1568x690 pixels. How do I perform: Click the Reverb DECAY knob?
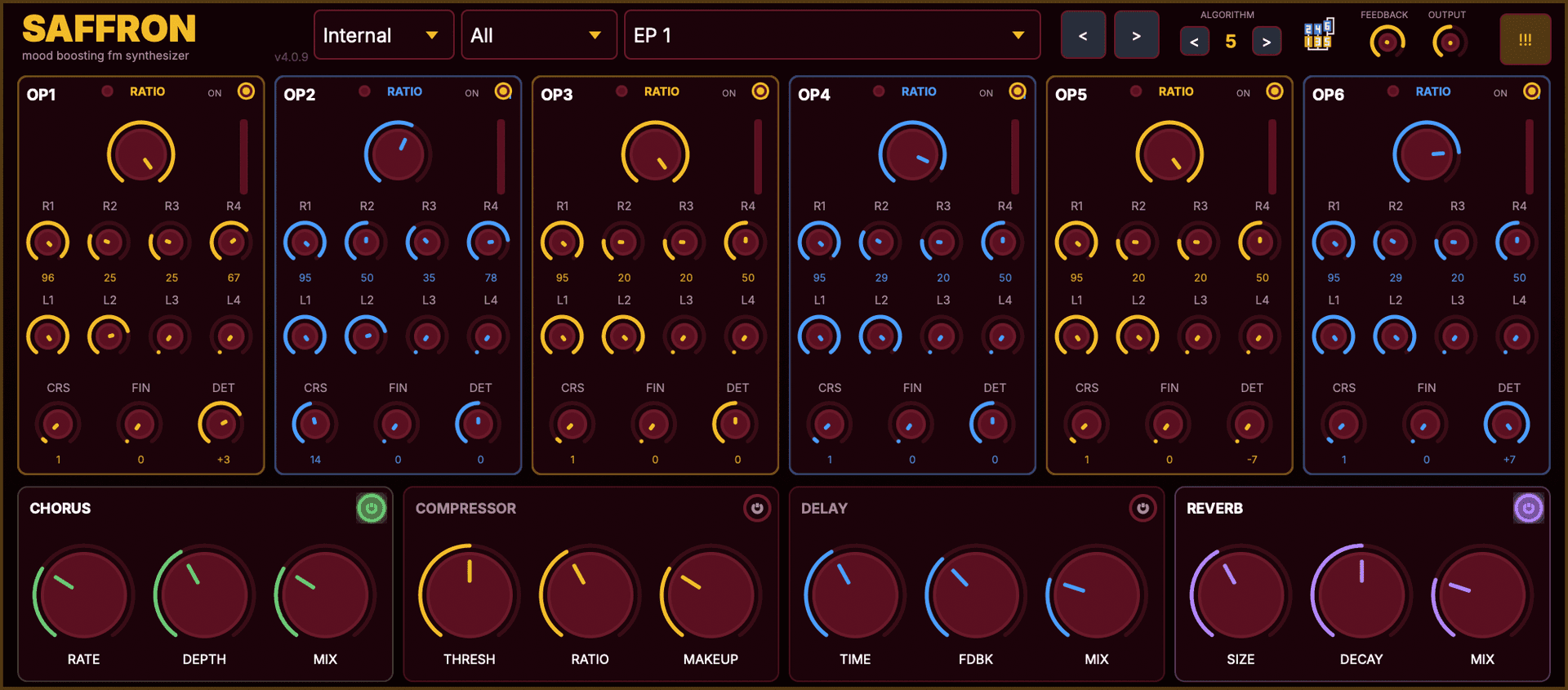(1361, 594)
